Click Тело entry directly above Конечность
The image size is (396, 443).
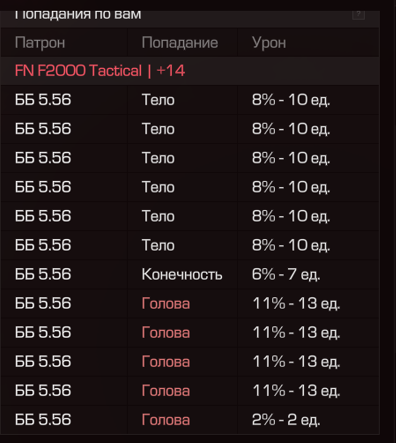(158, 245)
